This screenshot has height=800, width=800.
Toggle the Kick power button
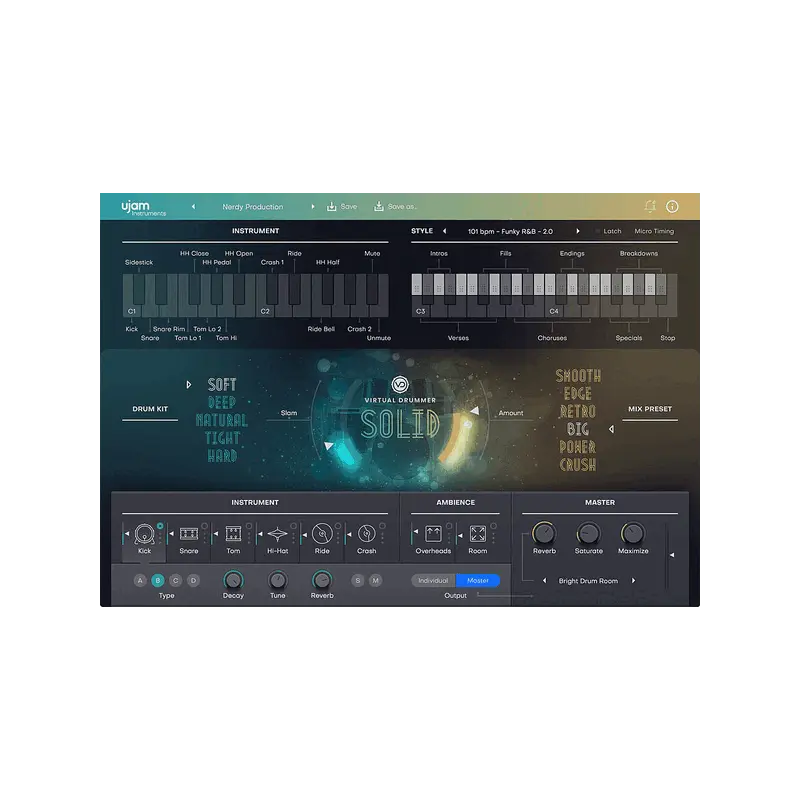[x=160, y=526]
